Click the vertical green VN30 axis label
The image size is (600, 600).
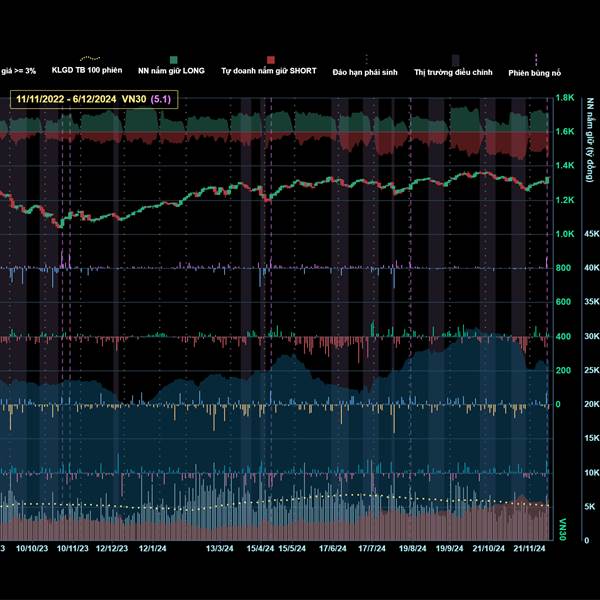coord(562,530)
